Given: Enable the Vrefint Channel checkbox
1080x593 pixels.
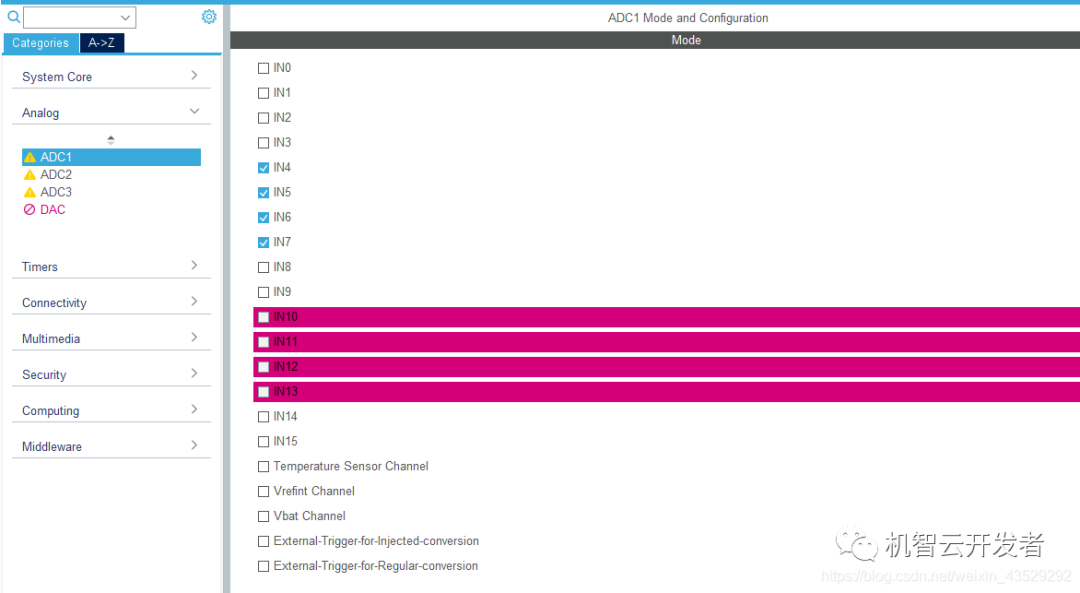Looking at the screenshot, I should (263, 491).
